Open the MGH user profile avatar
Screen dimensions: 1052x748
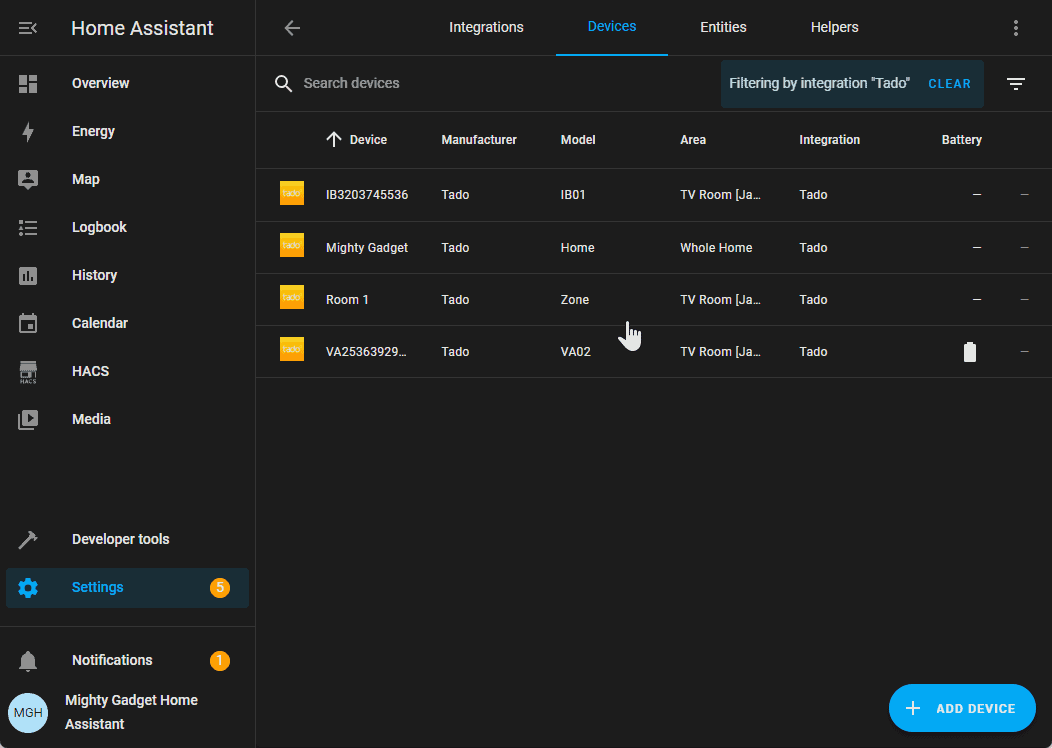(28, 713)
